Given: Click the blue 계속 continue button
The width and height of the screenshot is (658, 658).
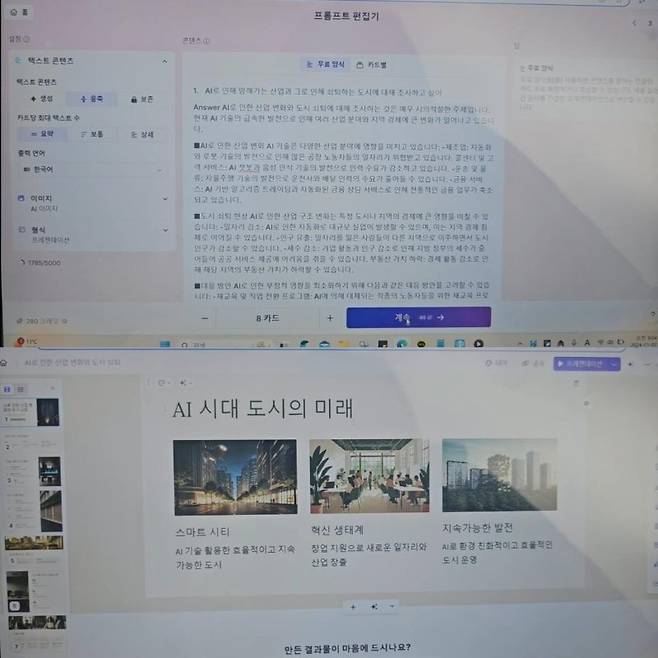Looking at the screenshot, I should pyautogui.click(x=418, y=317).
